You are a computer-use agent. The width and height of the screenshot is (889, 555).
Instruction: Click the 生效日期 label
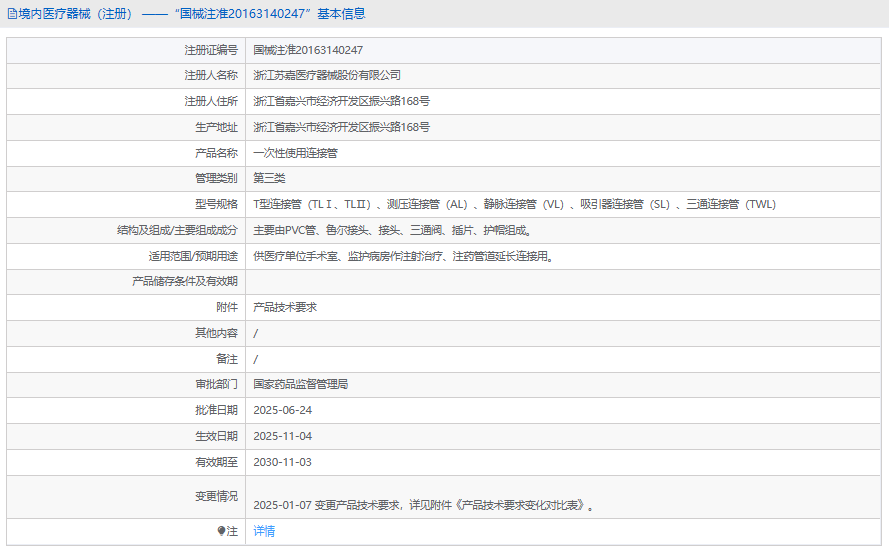click(x=217, y=436)
